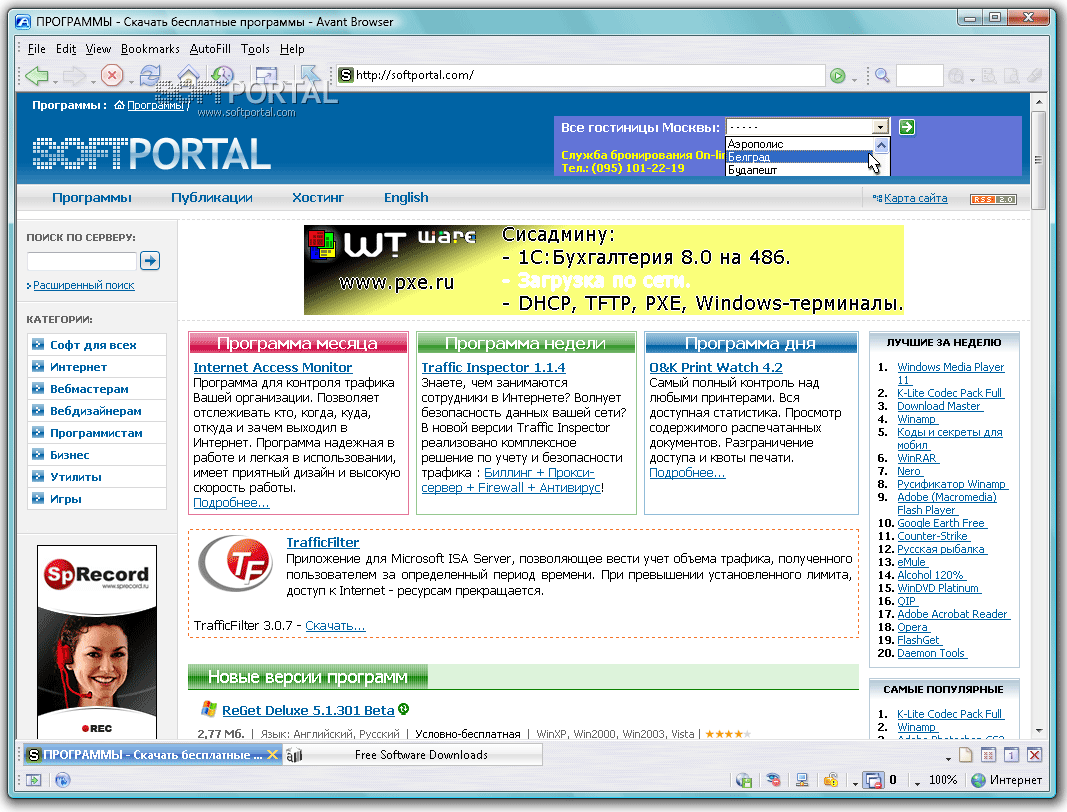Viewport: 1067px width, 812px height.
Task: Click the green Go button beside address bar
Action: coord(838,76)
